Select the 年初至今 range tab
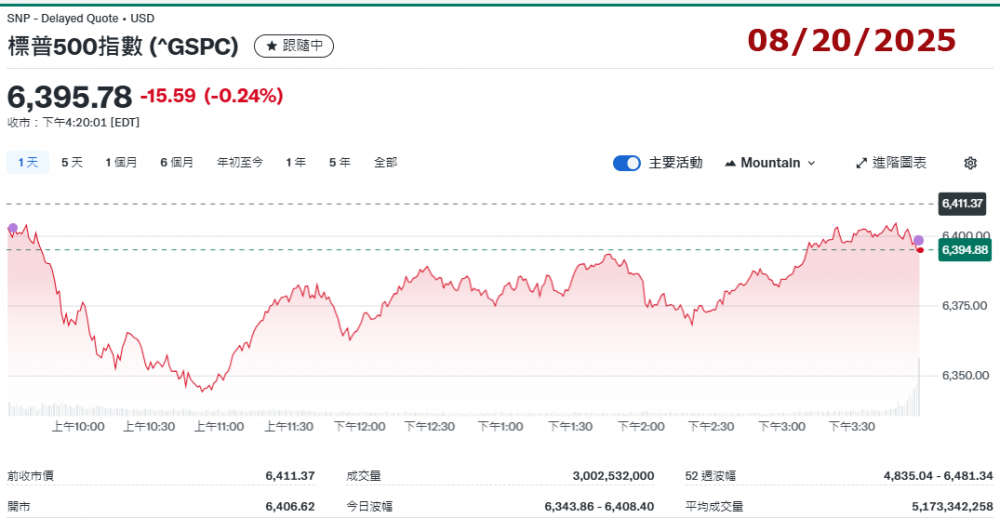The width and height of the screenshot is (1000, 531). coord(240,162)
